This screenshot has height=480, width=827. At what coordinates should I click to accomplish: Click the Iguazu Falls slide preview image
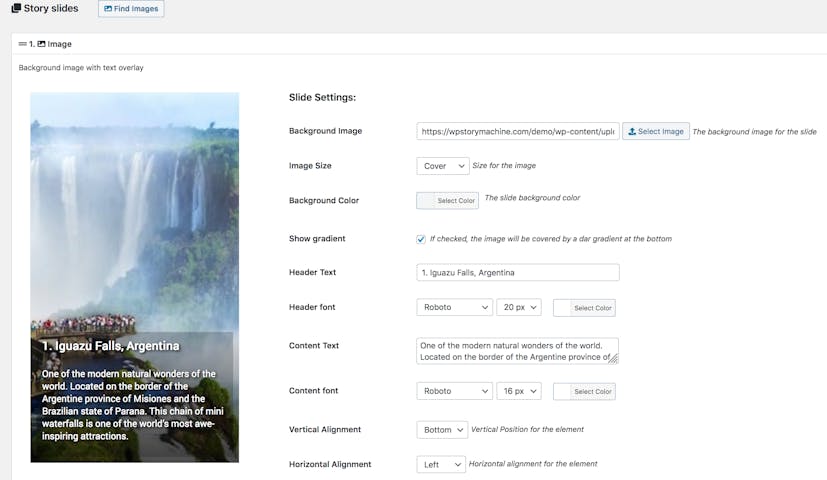click(x=135, y=210)
